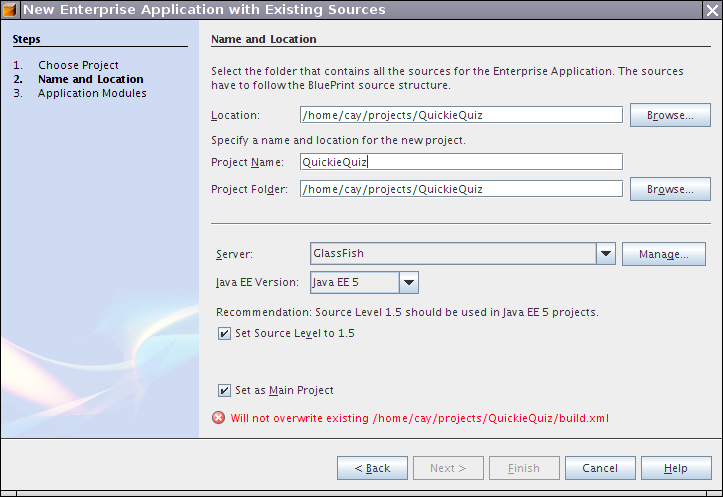The image size is (723, 497).
Task: Open the Server dropdown showing GlassFish
Action: (605, 254)
